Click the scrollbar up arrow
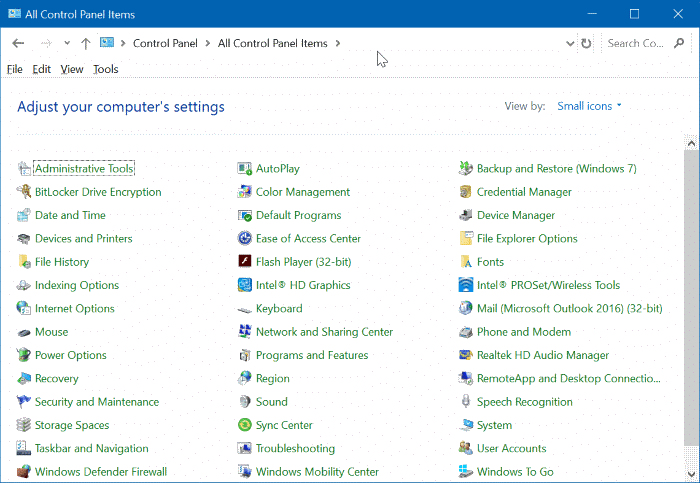This screenshot has width=700, height=483. [x=692, y=143]
